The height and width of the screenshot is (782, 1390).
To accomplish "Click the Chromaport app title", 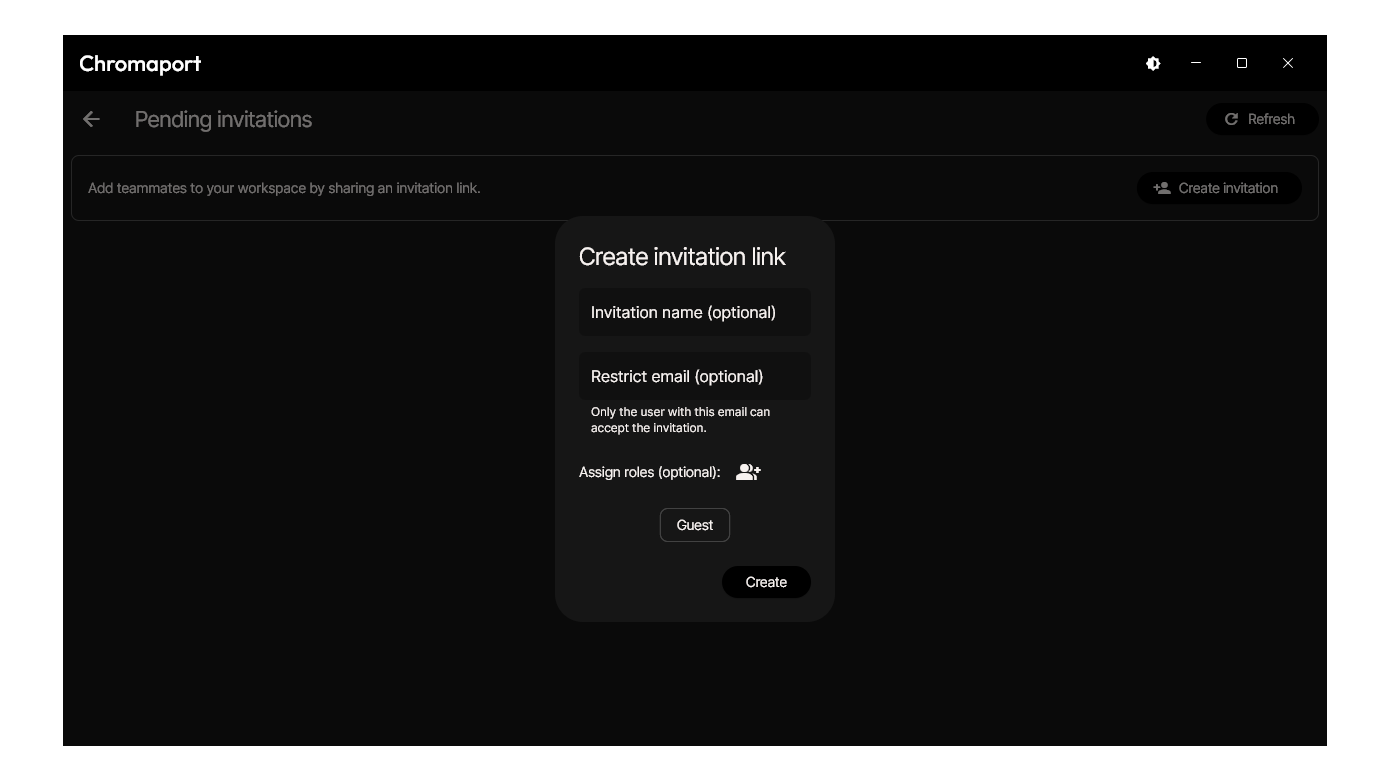I will (x=140, y=64).
